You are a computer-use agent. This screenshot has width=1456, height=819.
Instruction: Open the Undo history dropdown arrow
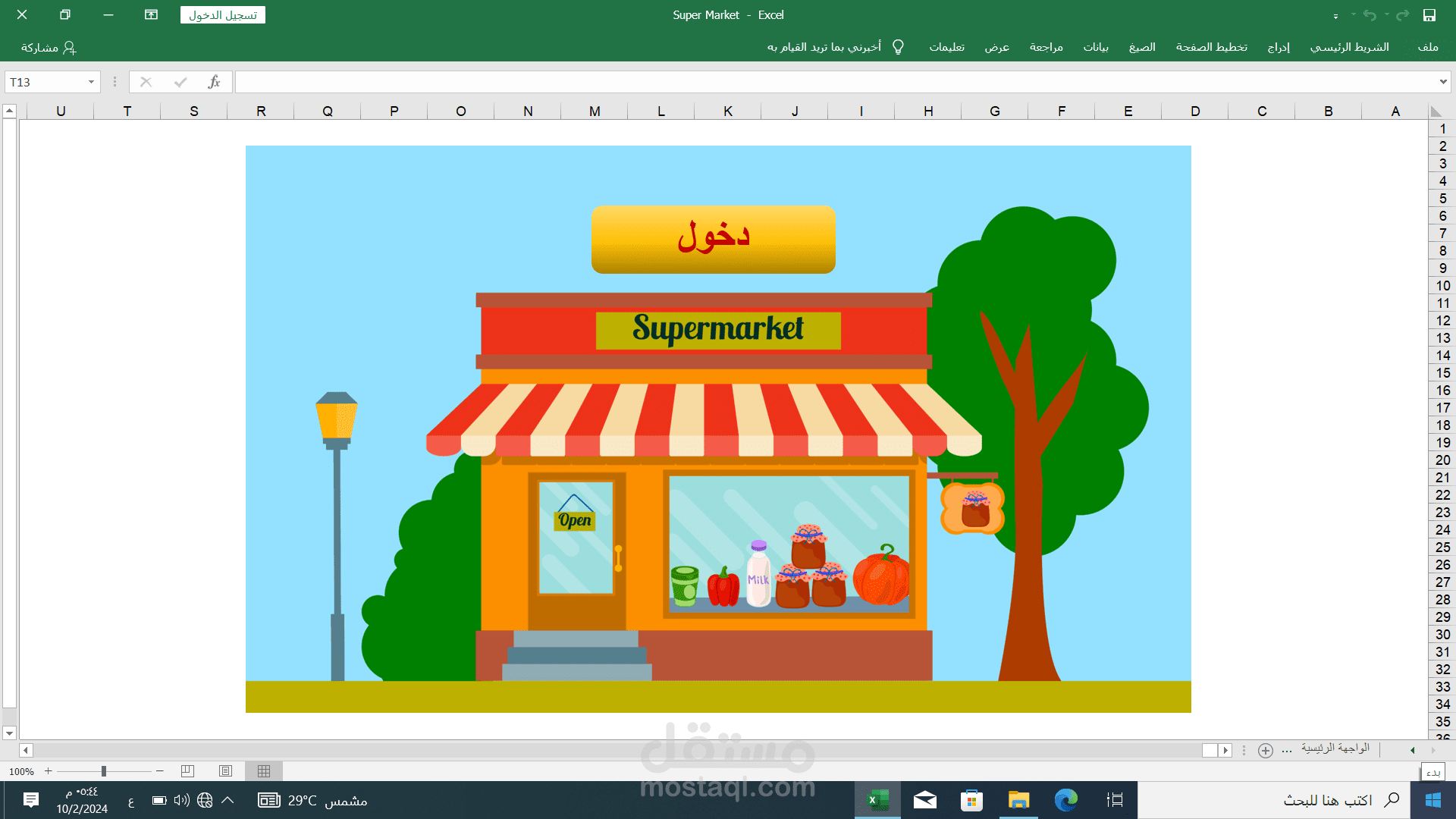coord(1354,14)
